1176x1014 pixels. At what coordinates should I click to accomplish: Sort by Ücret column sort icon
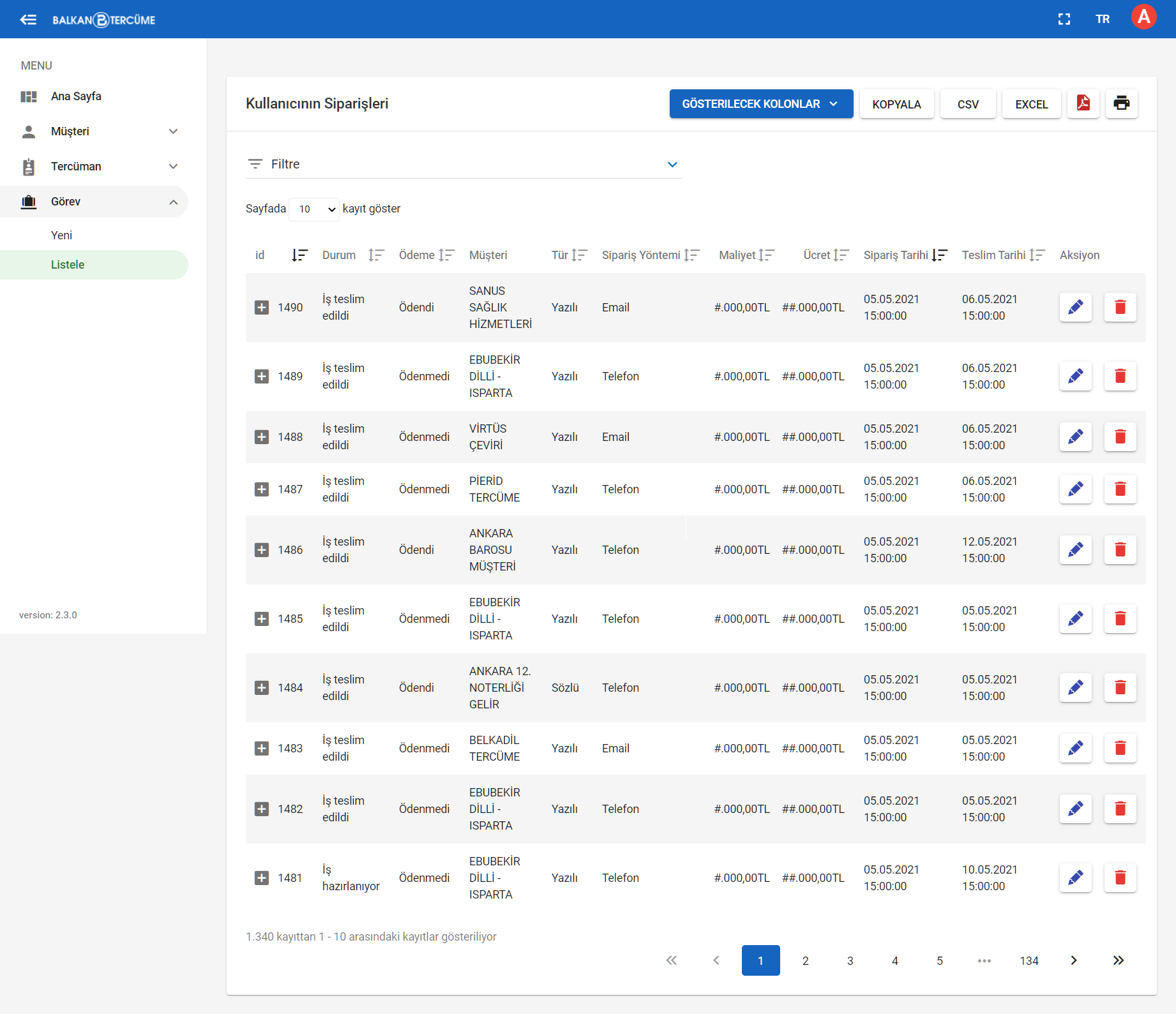click(841, 255)
